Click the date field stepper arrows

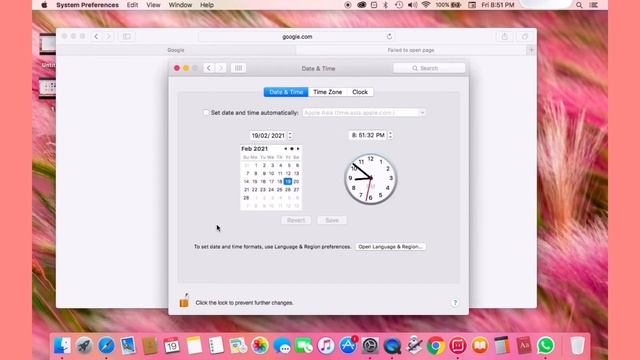tap(290, 135)
